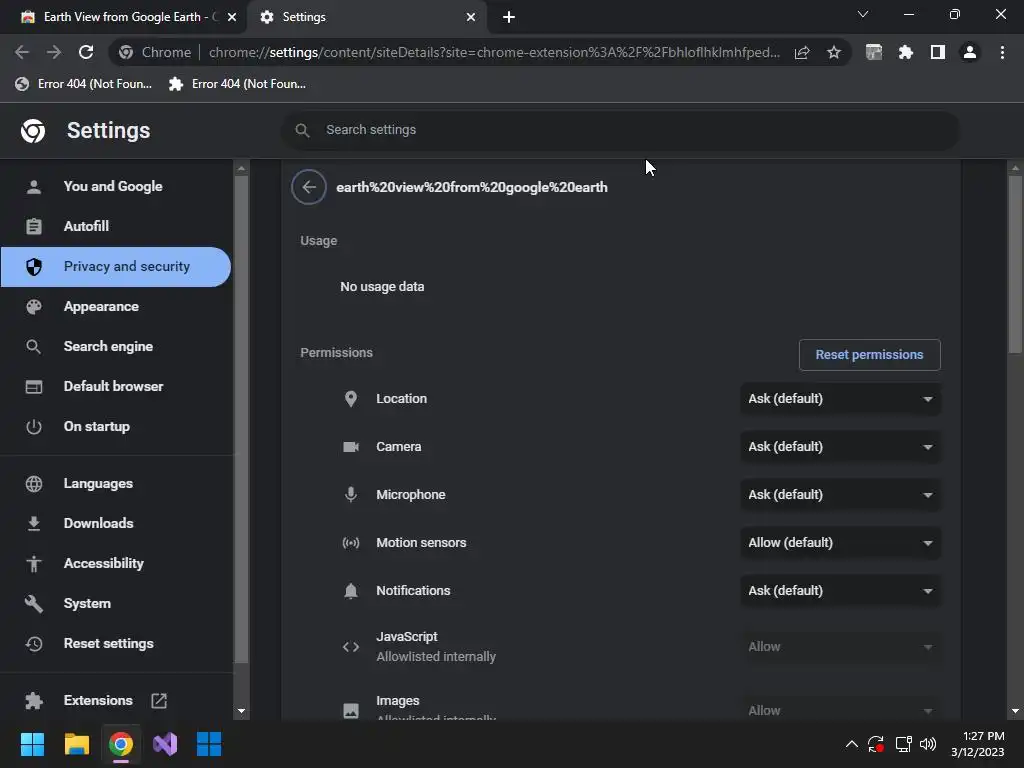Screen dimensions: 1024x768
Task: Select the Settings tab
Action: click(366, 17)
